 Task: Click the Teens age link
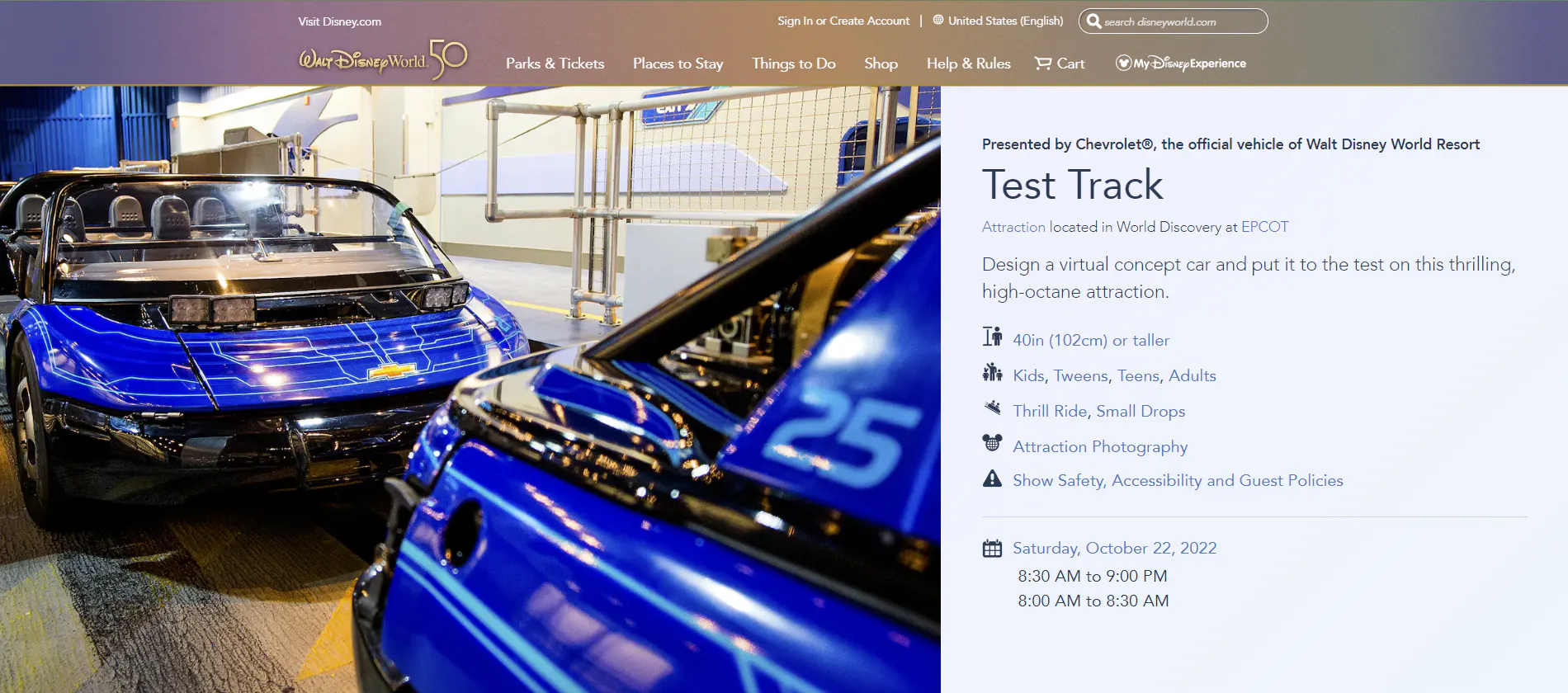click(x=1138, y=375)
